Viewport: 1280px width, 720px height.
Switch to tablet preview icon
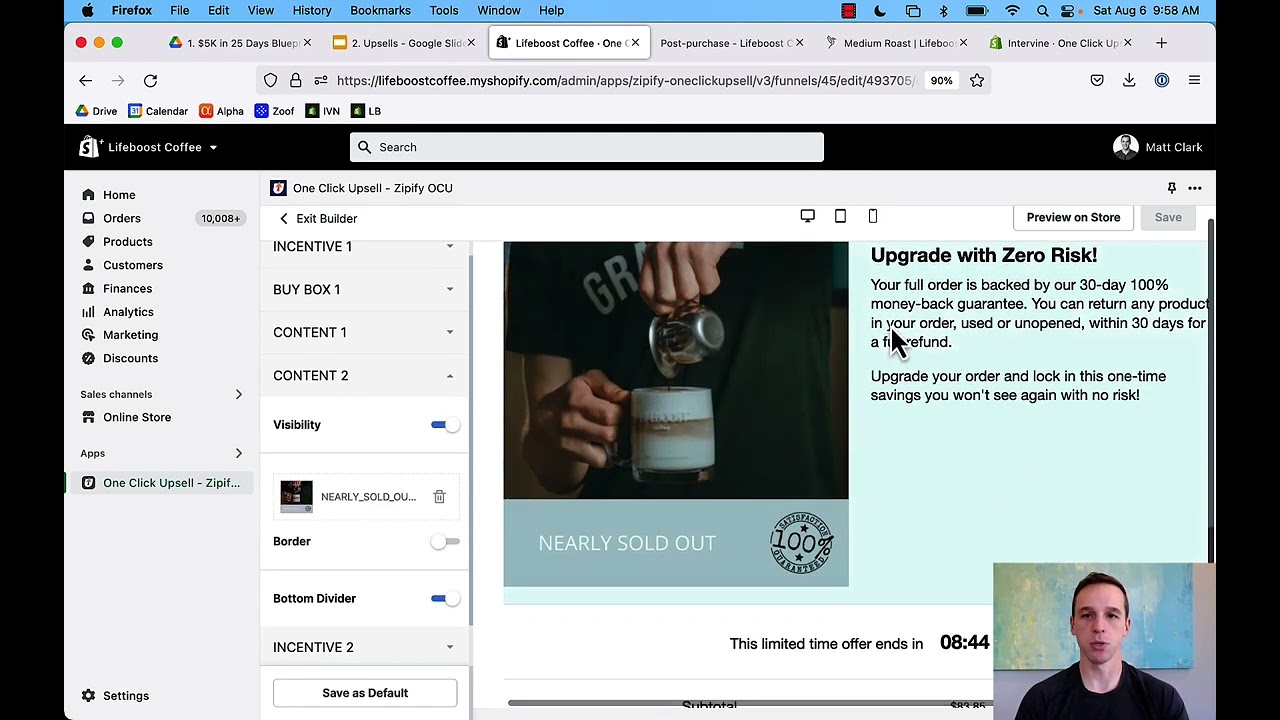coord(840,216)
